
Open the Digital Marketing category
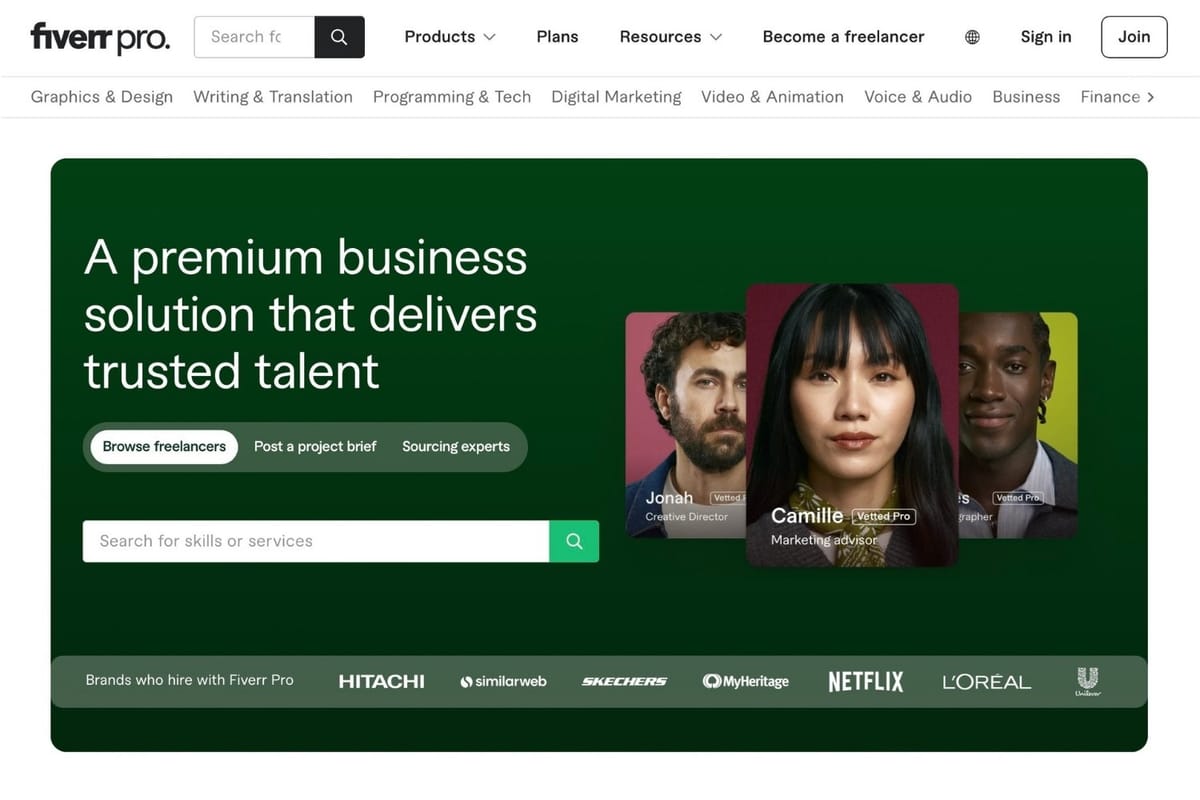click(616, 97)
